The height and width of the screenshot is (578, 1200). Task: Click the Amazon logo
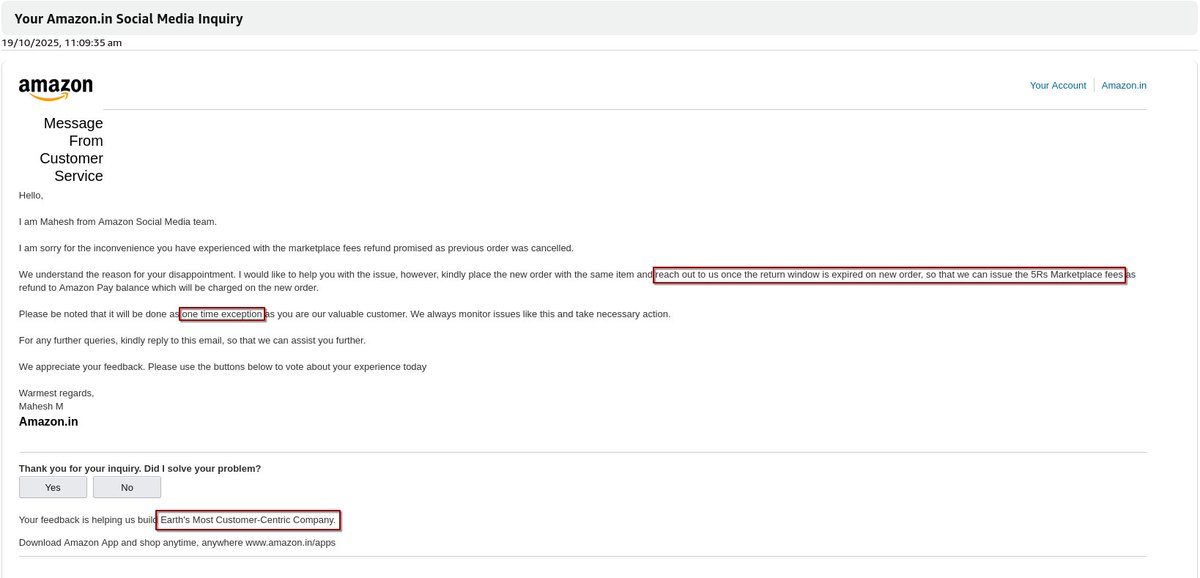pyautogui.click(x=56, y=89)
